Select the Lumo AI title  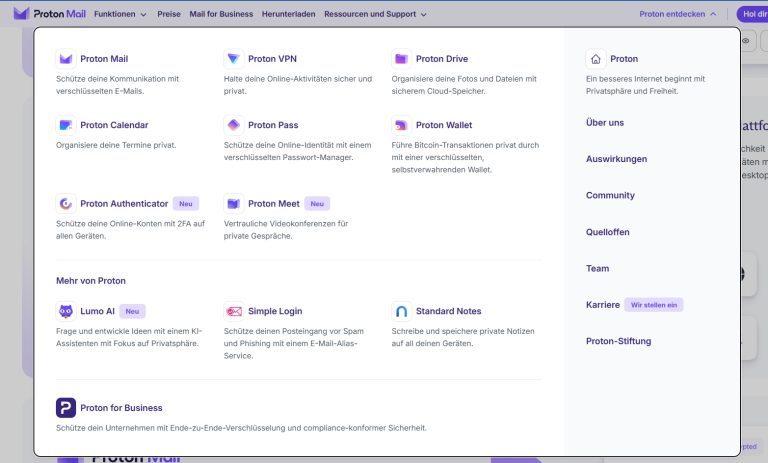(97, 311)
